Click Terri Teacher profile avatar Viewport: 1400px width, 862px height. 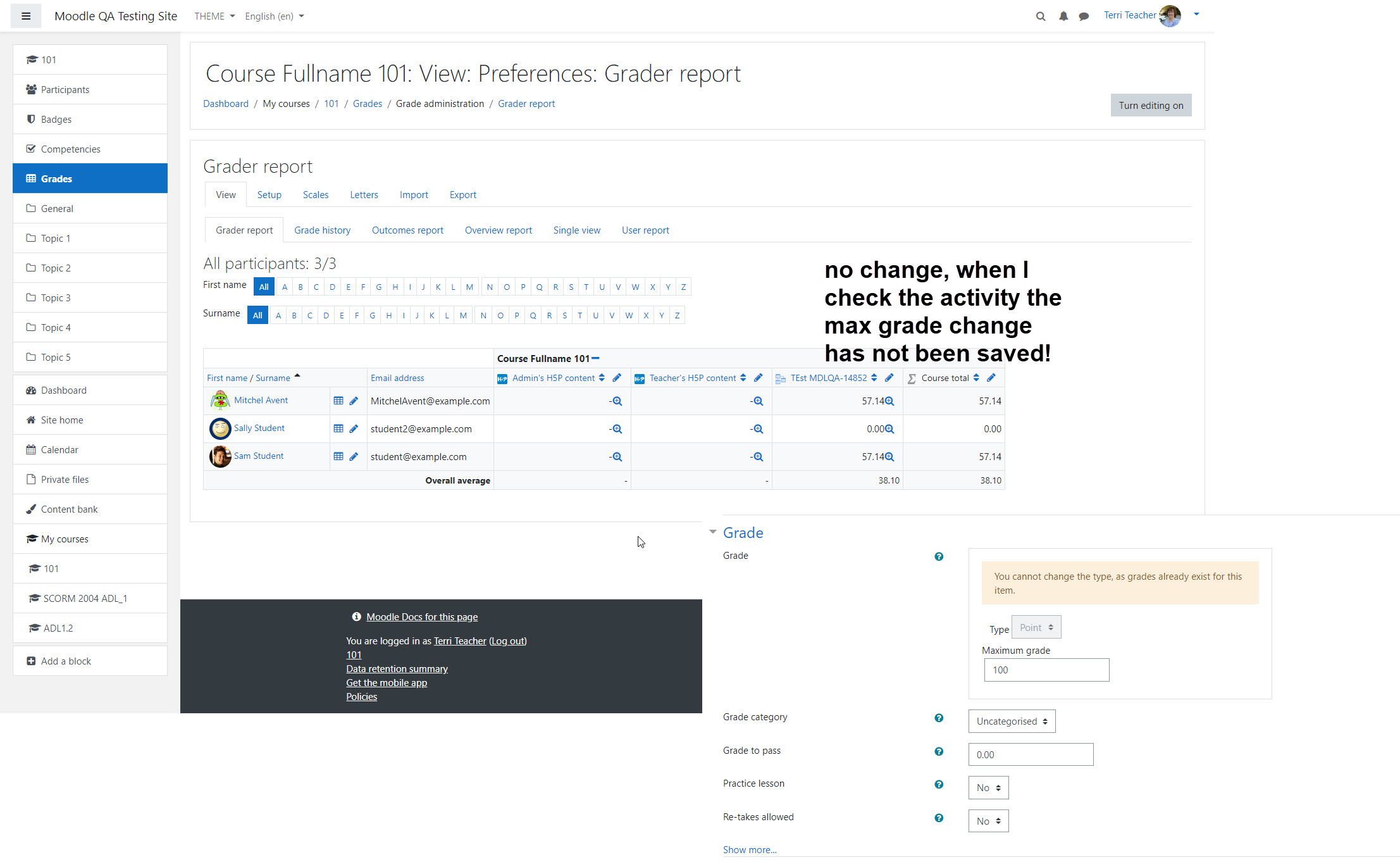point(1170,16)
